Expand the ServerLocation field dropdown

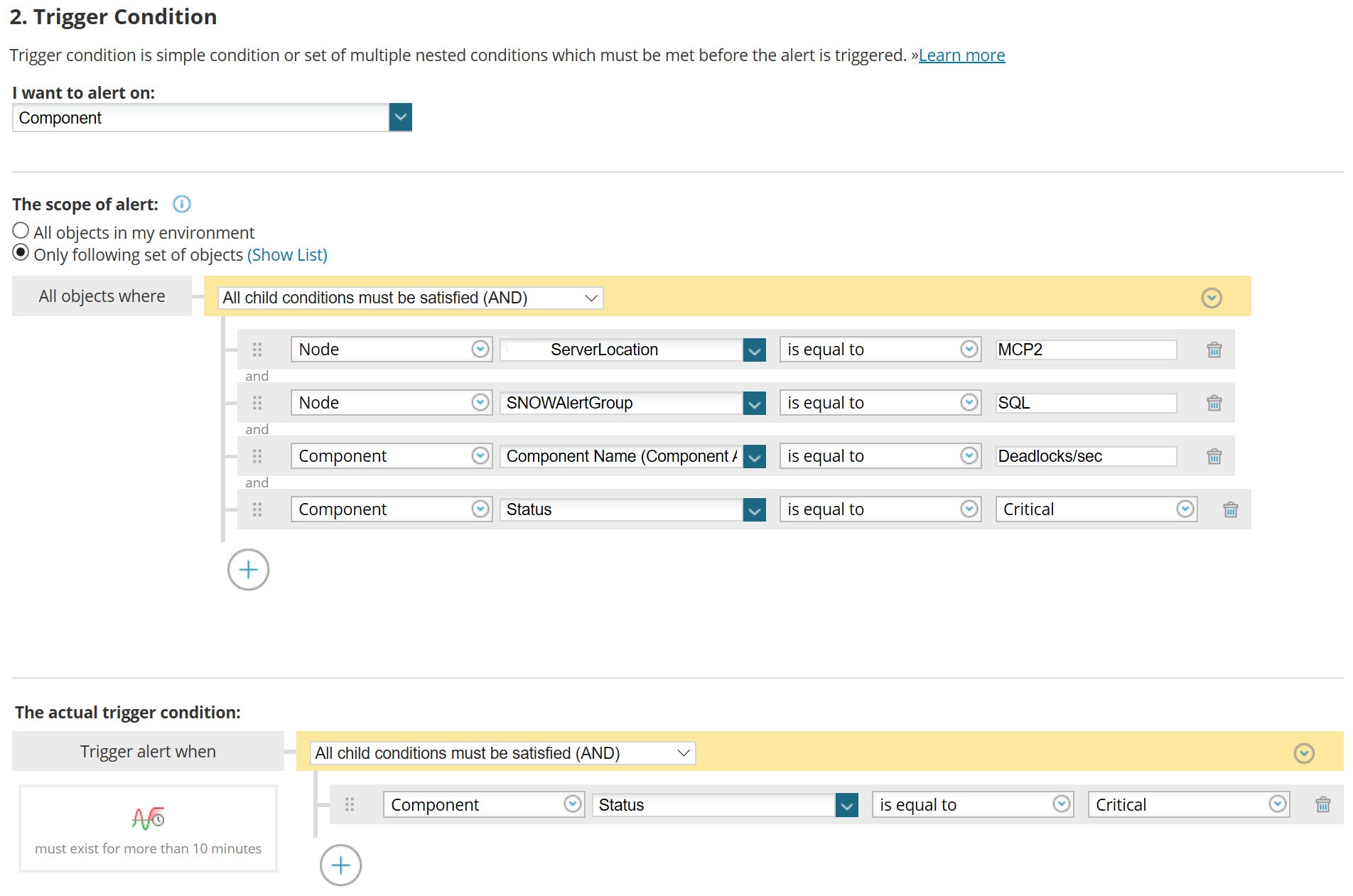(x=754, y=350)
